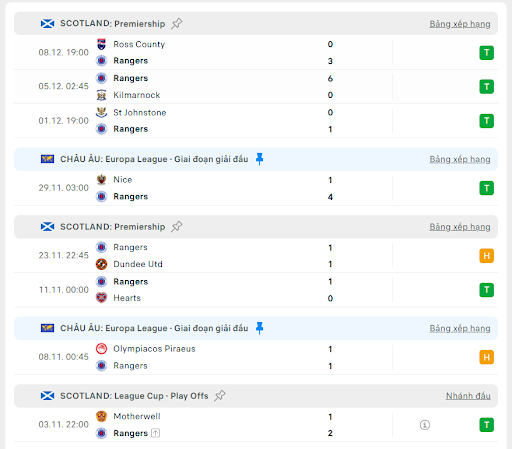Image resolution: width=512 pixels, height=449 pixels.
Task: Click the Kilmarnock team crest icon
Action: [101, 95]
